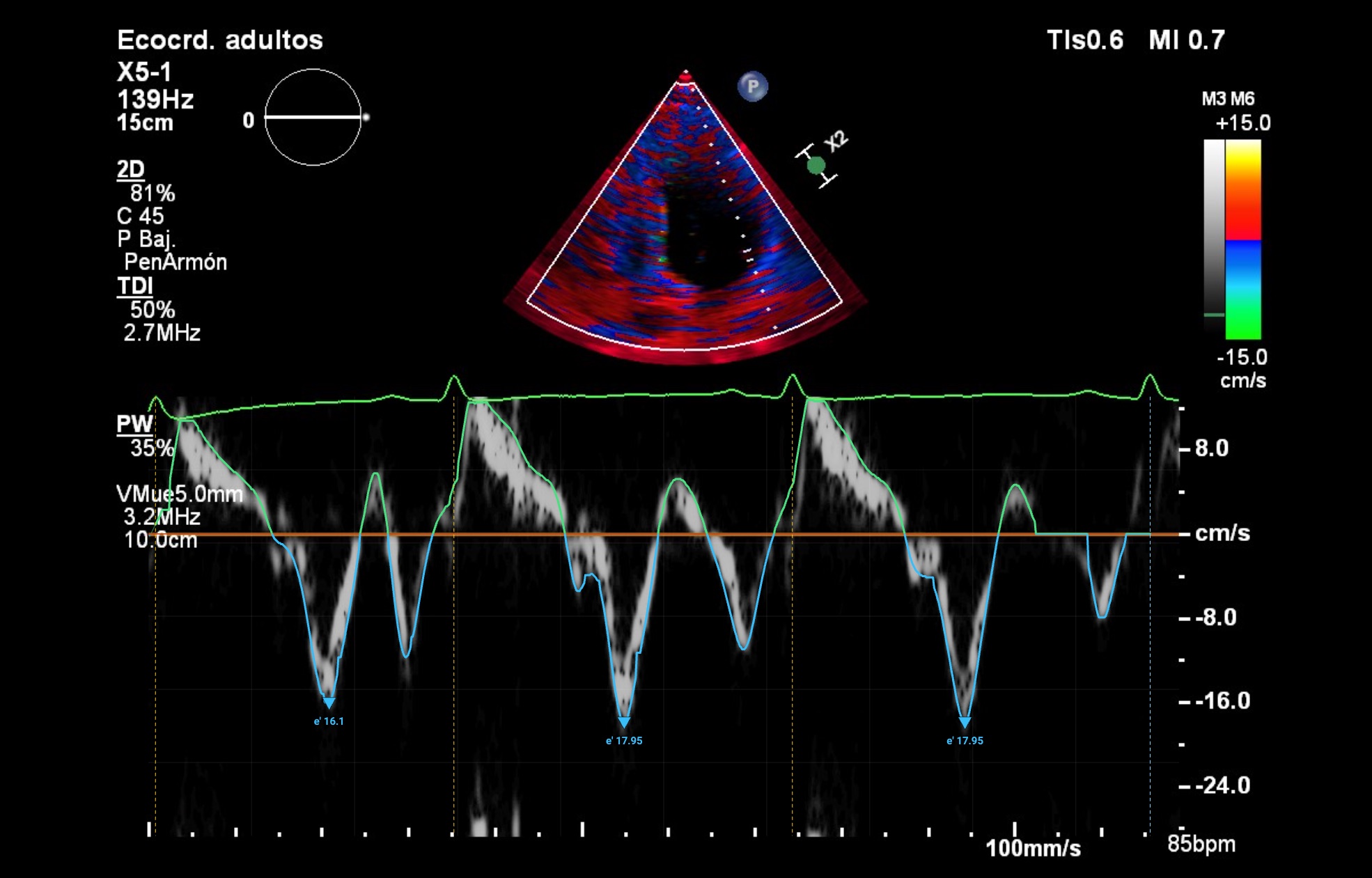The height and width of the screenshot is (878, 1372).
Task: Click the PenArmón setting text
Action: point(176,262)
